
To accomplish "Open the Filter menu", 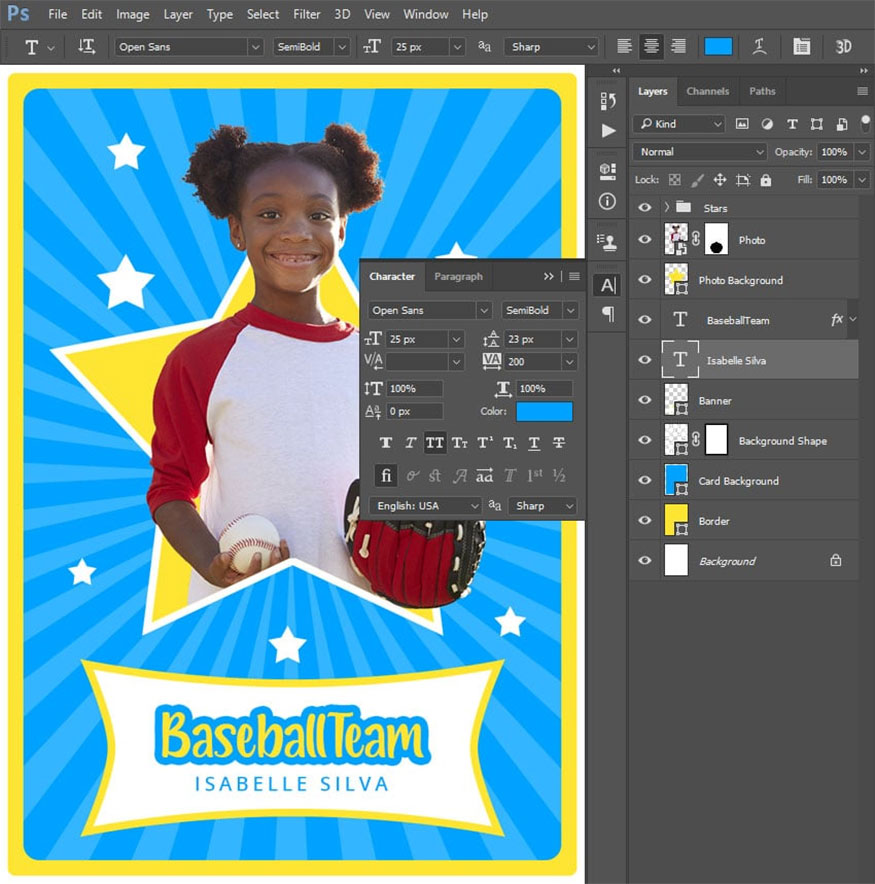I will click(307, 14).
